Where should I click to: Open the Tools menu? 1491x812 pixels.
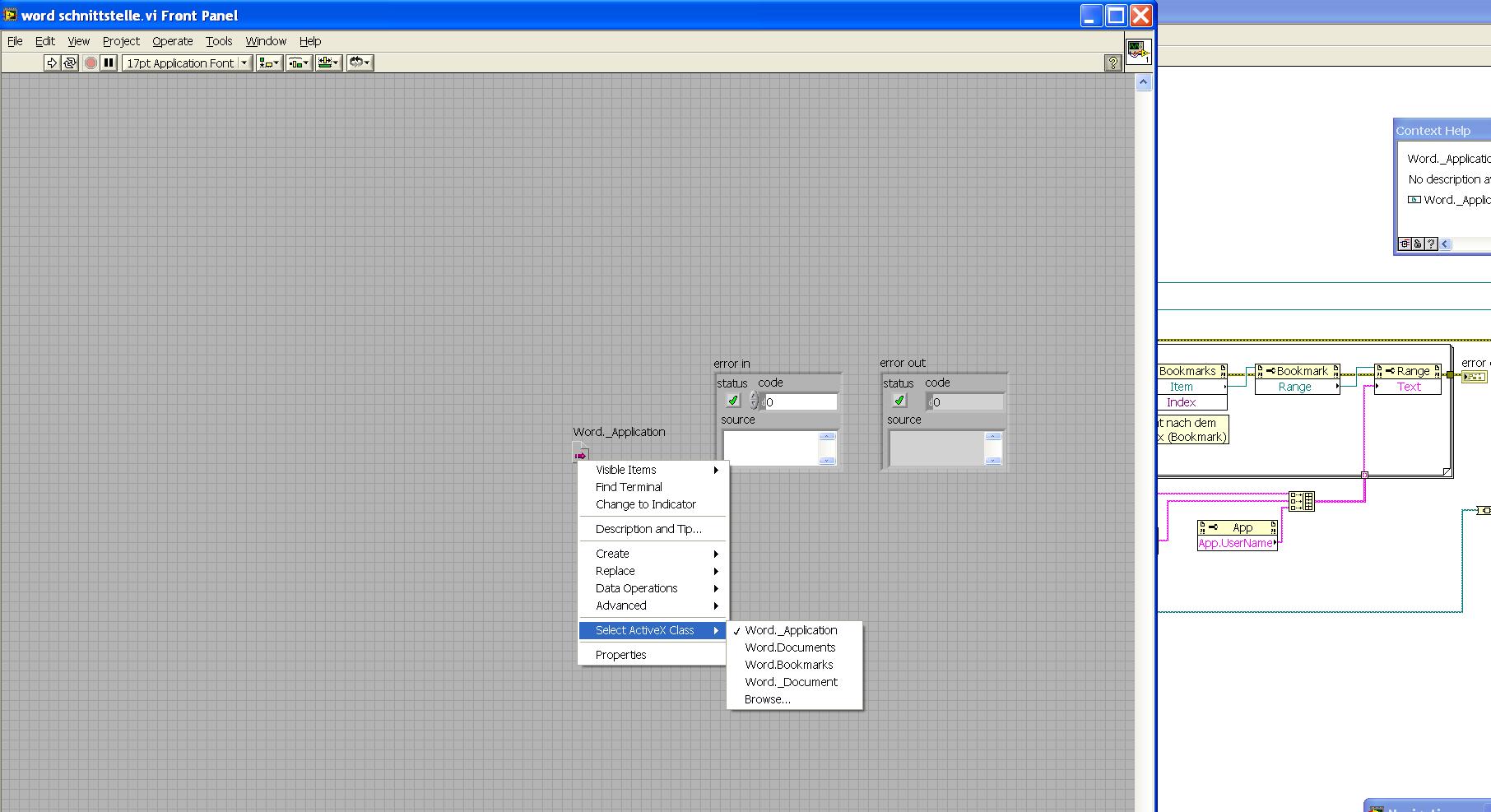coord(219,41)
